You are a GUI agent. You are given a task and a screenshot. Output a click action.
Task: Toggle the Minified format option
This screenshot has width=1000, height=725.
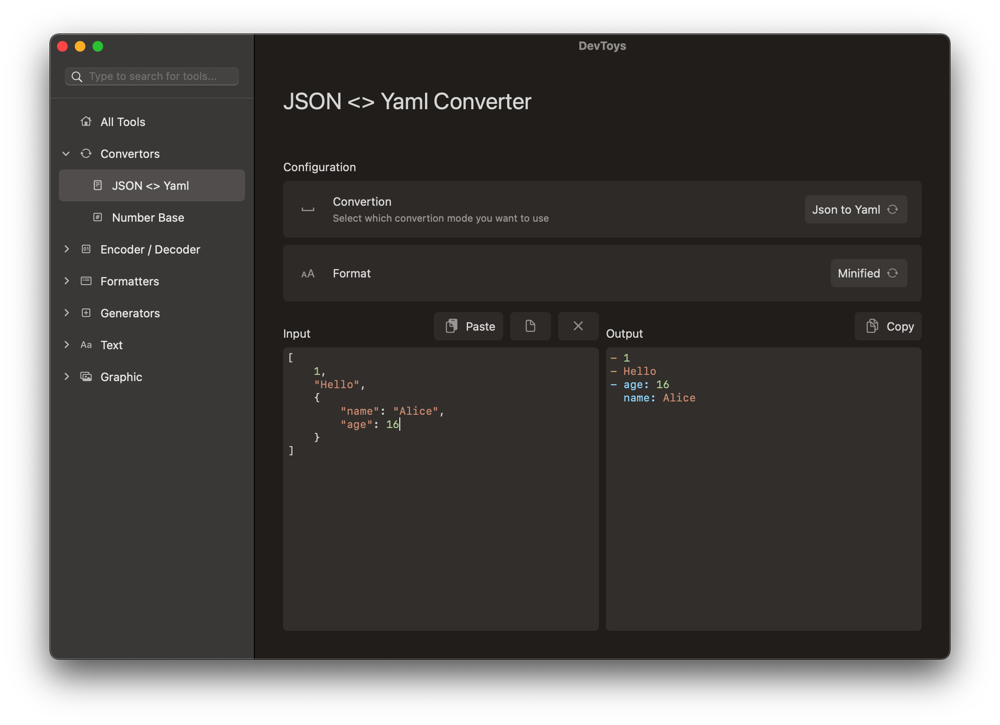point(868,273)
